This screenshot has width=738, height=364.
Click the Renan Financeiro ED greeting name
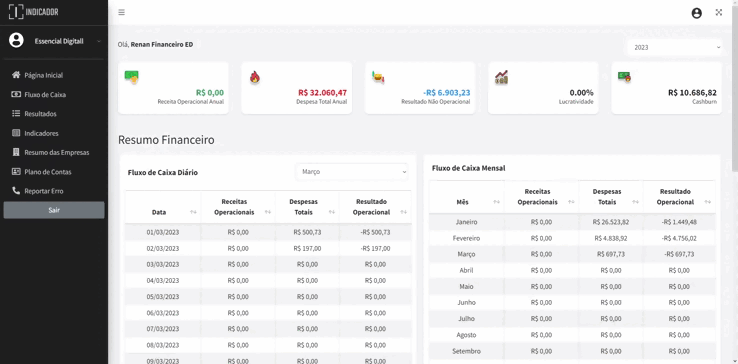point(162,44)
